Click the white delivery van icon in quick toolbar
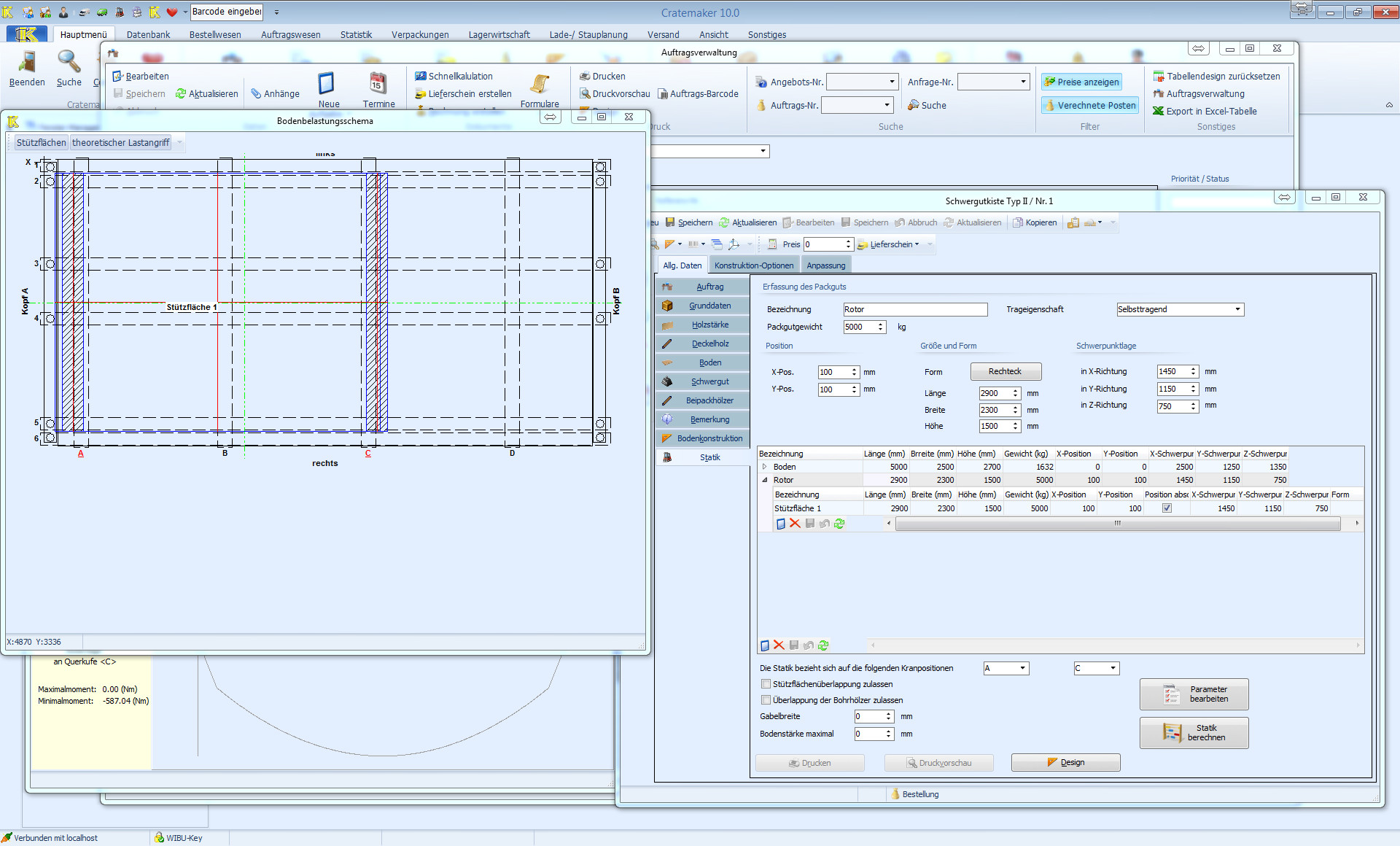The height and width of the screenshot is (846, 1400). pyautogui.click(x=83, y=12)
